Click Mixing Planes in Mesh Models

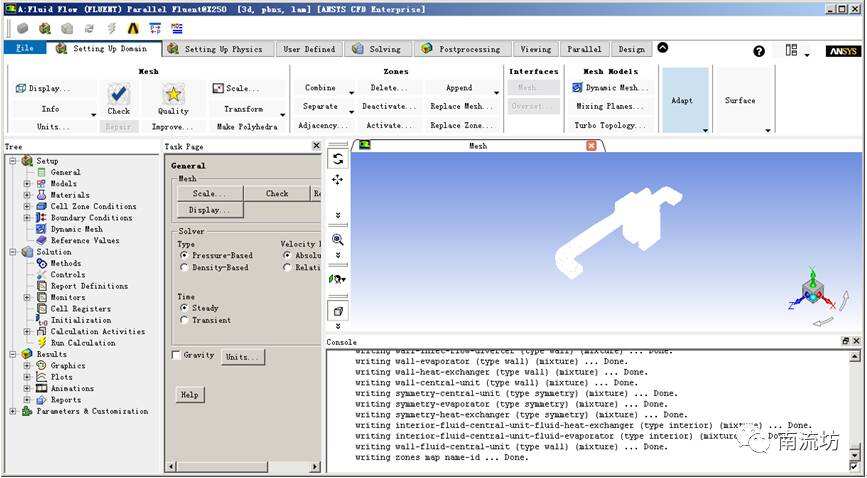click(609, 106)
